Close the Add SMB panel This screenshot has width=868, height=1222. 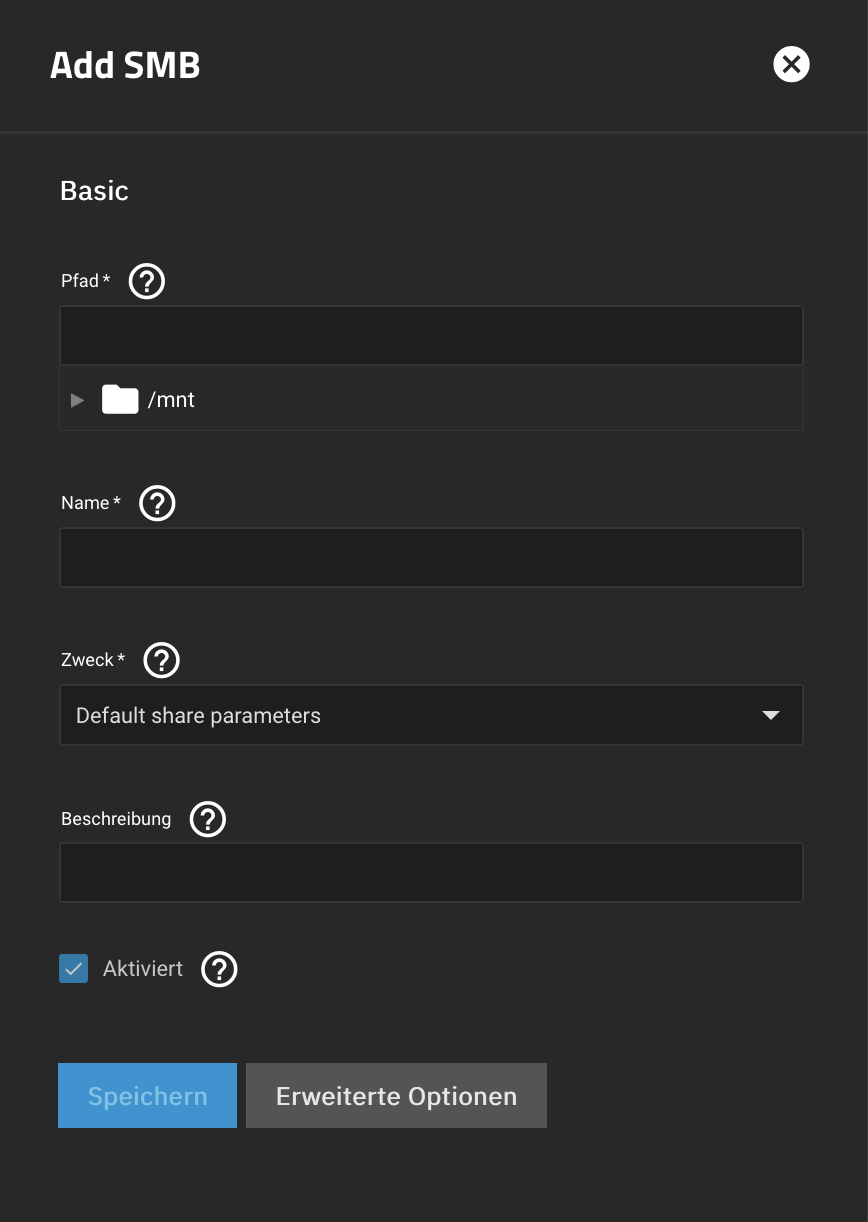(791, 65)
